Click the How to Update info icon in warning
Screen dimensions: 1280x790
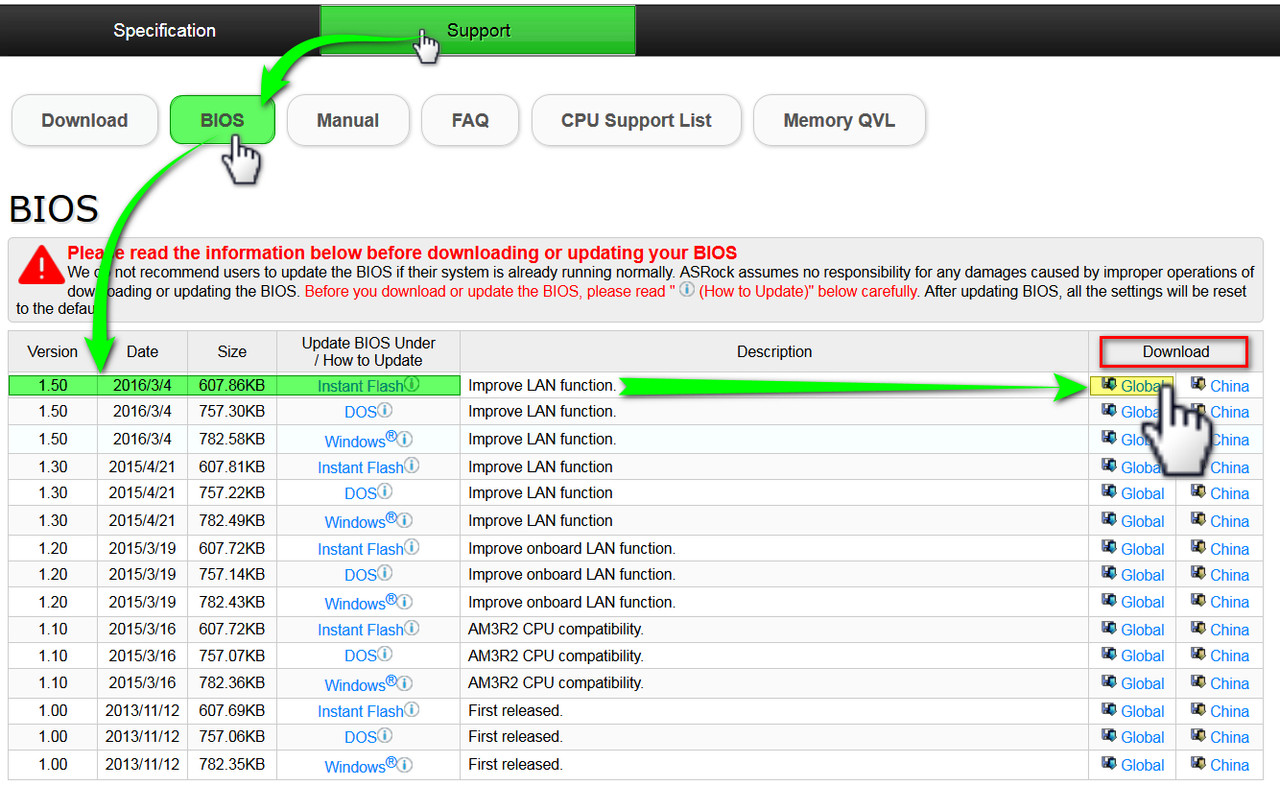click(687, 290)
